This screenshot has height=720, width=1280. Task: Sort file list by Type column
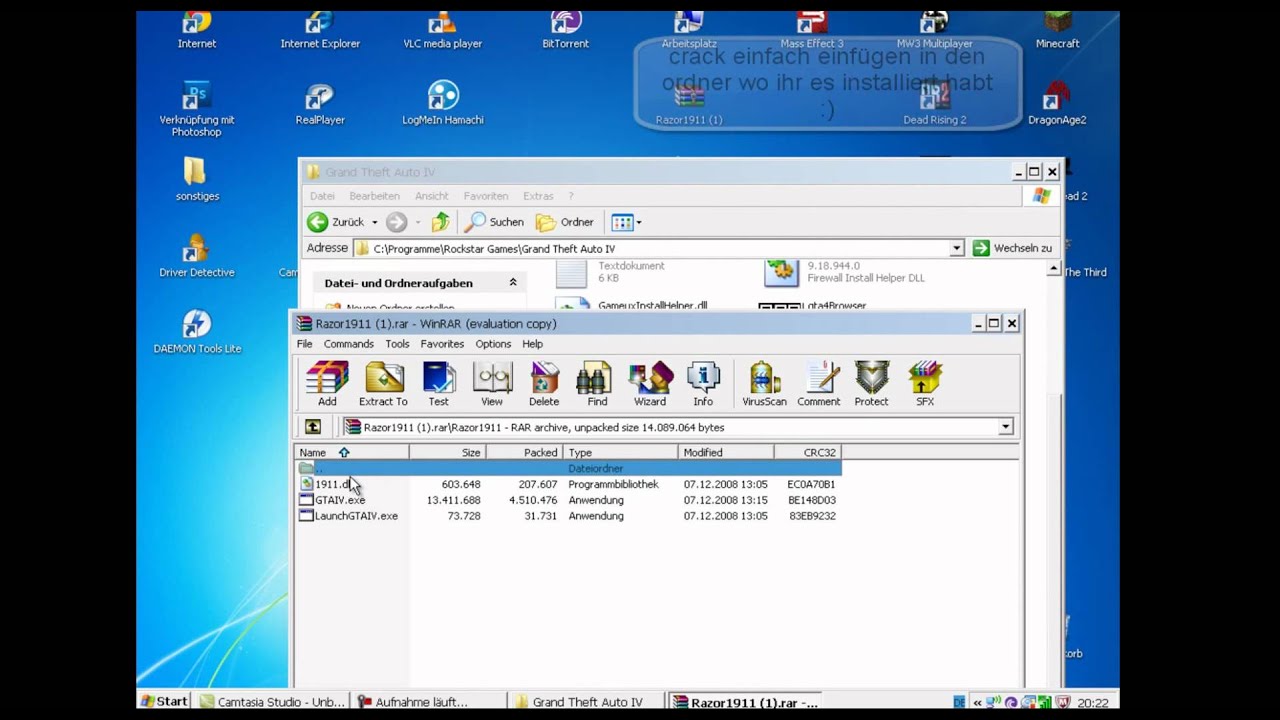[x=621, y=452]
